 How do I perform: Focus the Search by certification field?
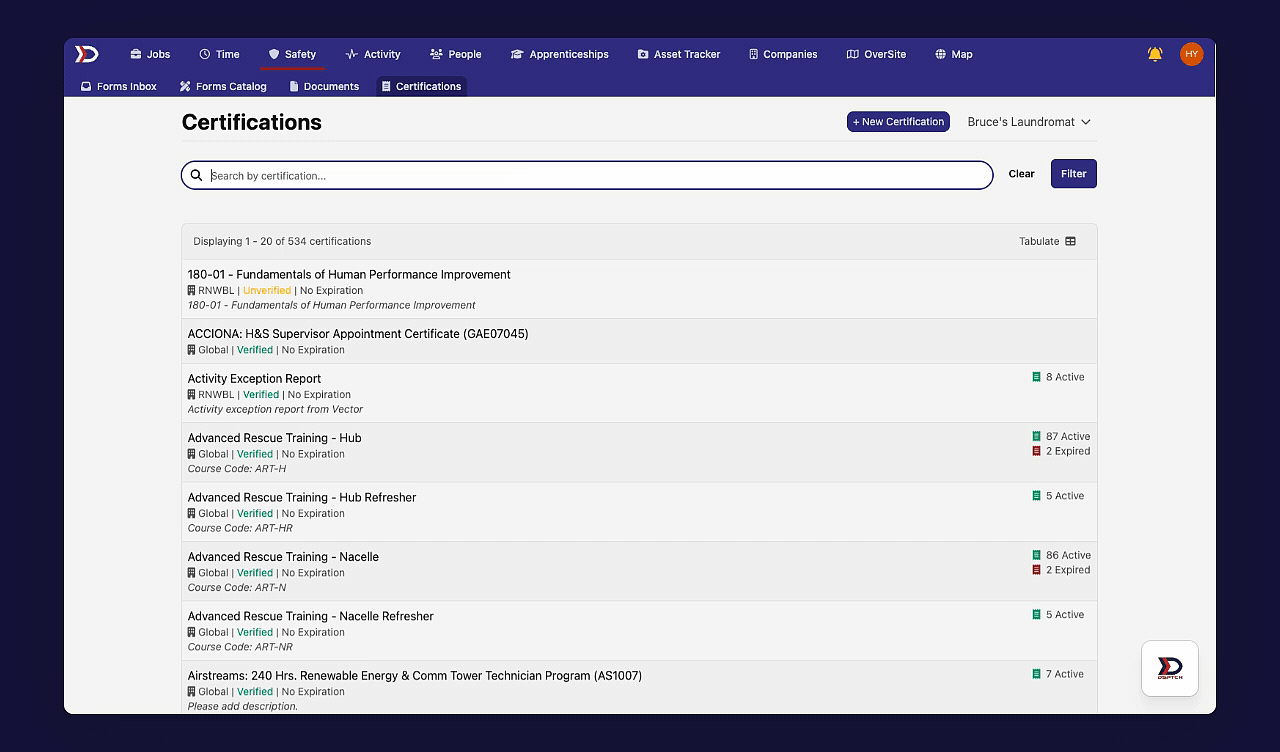tap(587, 175)
